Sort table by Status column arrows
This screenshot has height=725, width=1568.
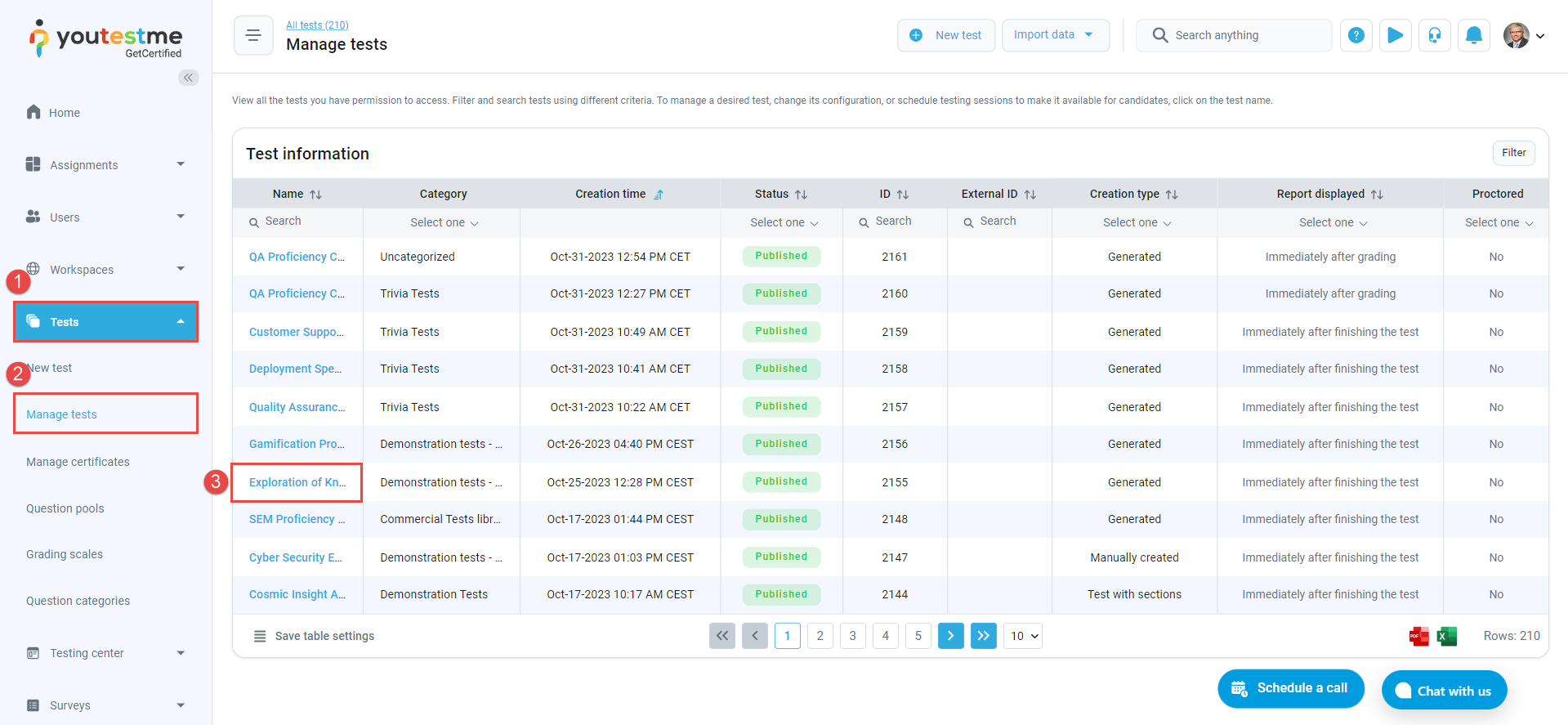point(802,195)
